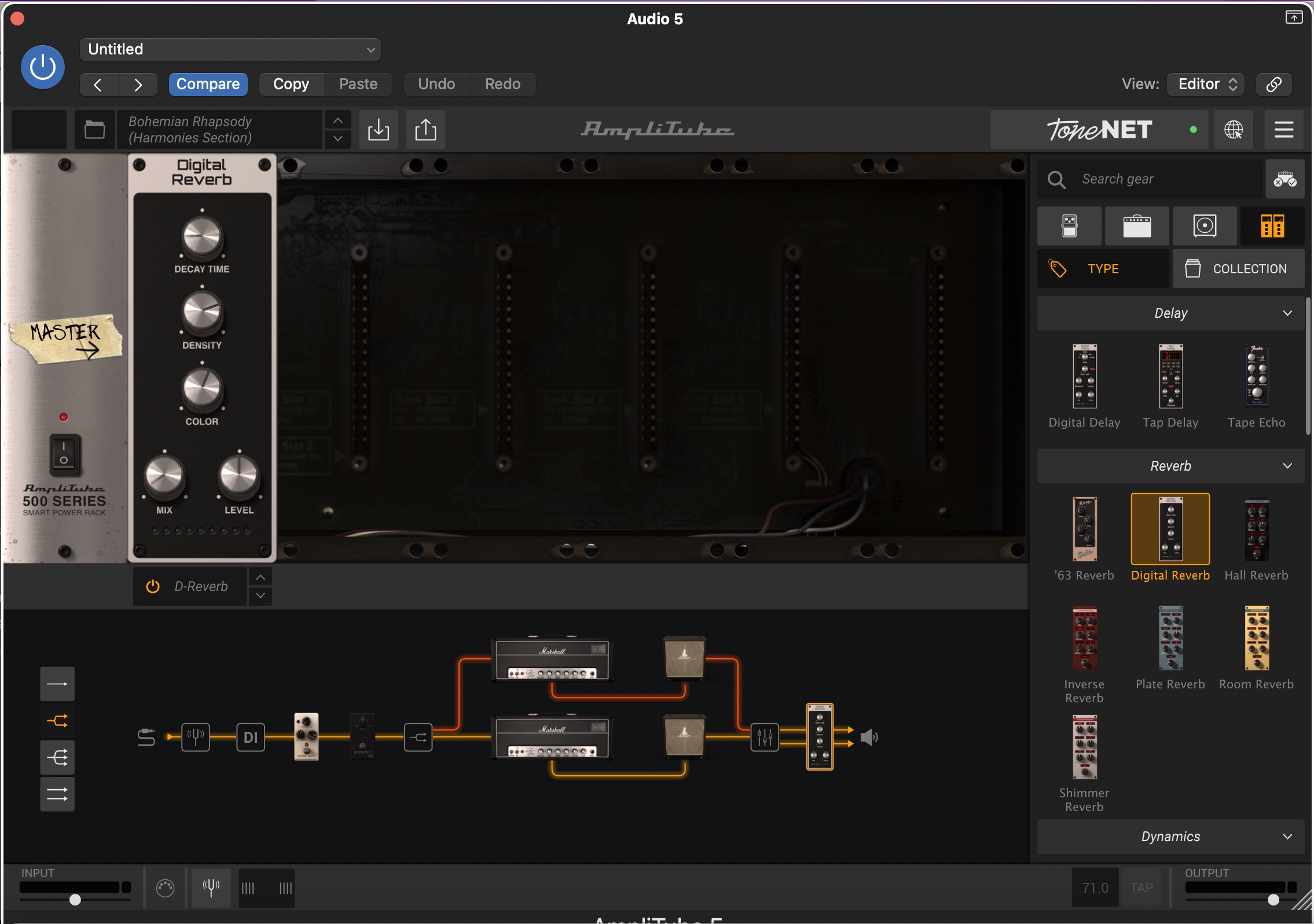This screenshot has height=924, width=1314.
Task: Select fully parallel signal chain routing
Action: pos(57,794)
